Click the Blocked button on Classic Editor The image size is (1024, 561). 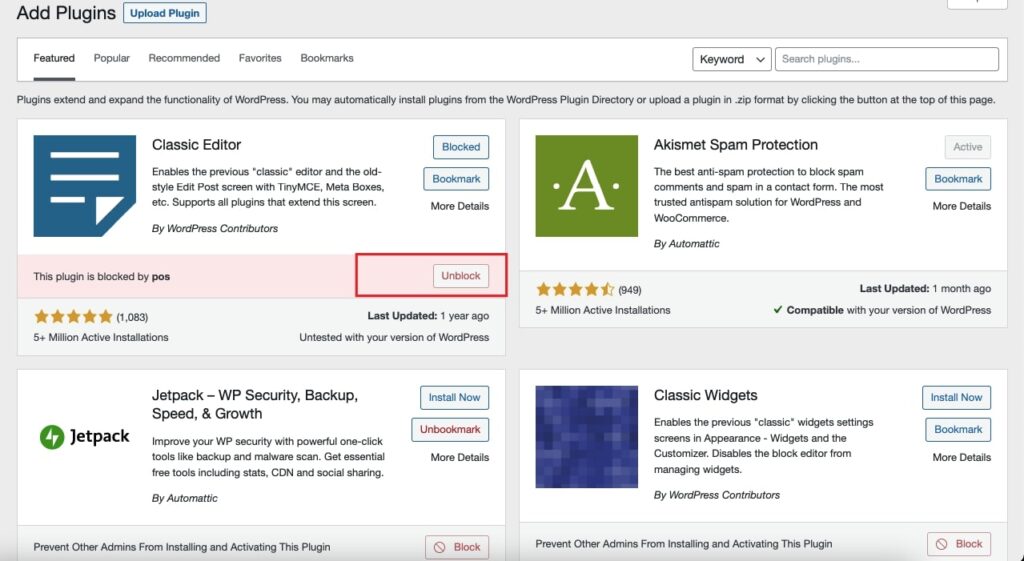[x=460, y=147]
